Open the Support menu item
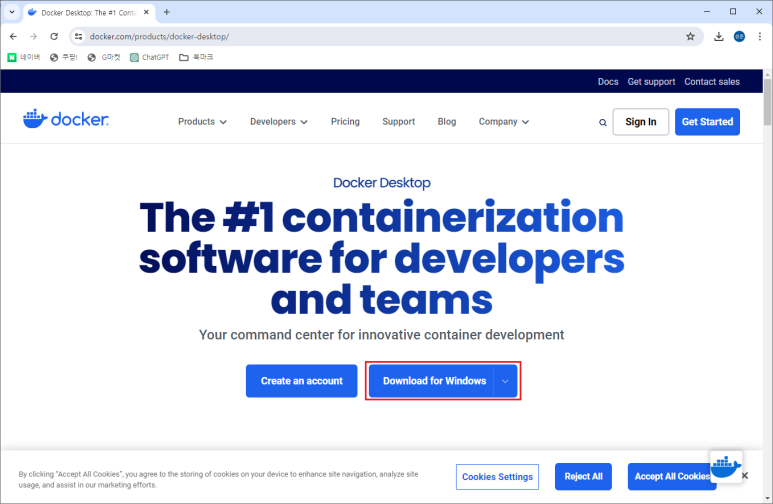Viewport: 773px width, 504px height. [398, 122]
